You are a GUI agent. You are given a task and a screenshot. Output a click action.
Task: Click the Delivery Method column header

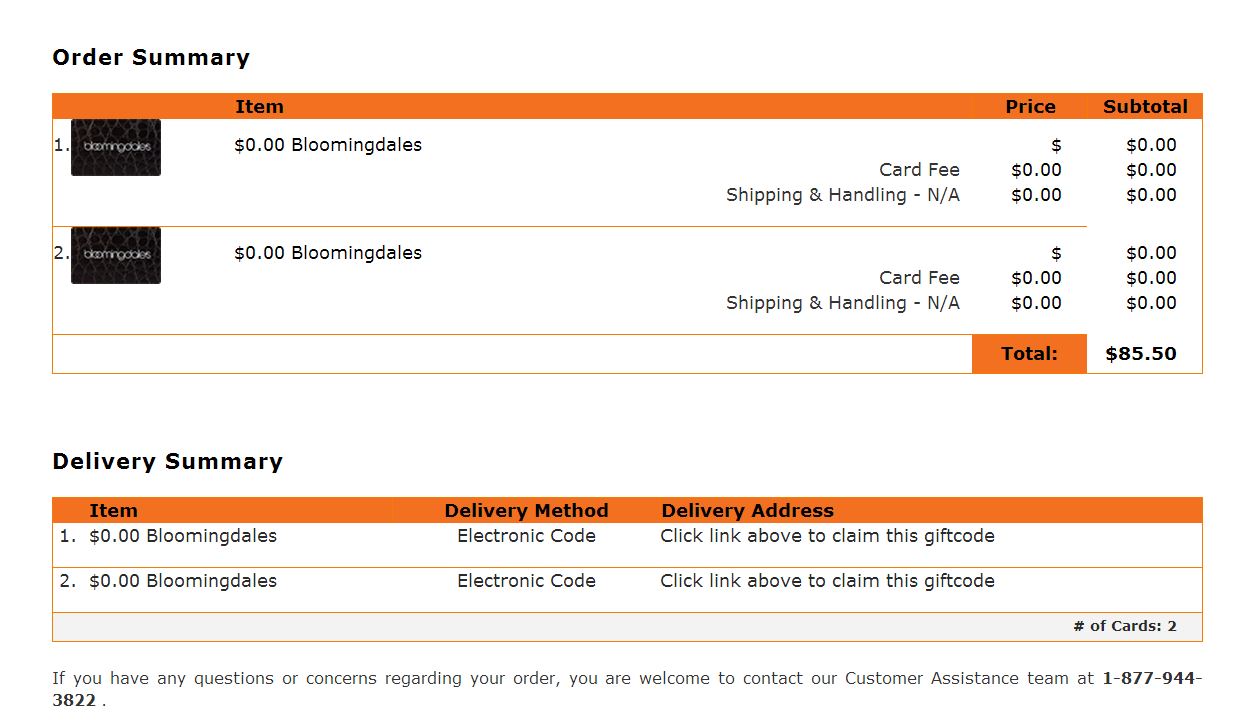(x=526, y=511)
